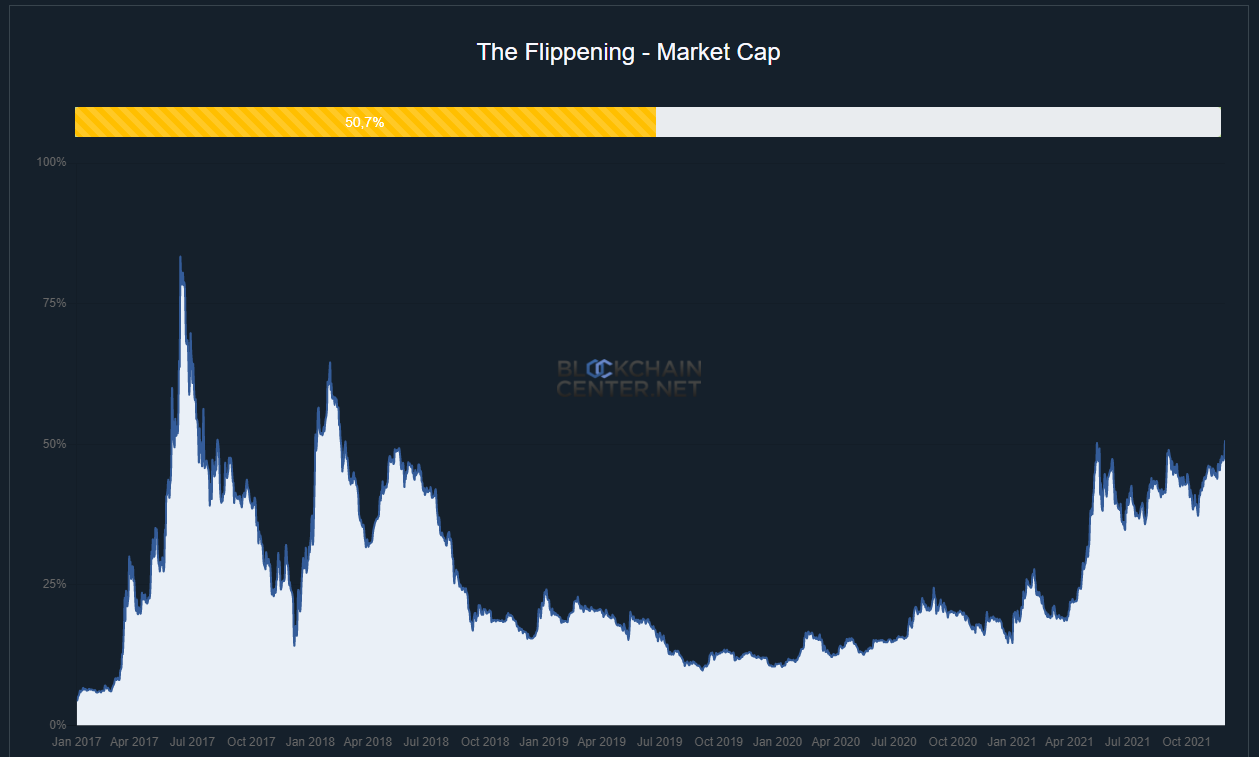The image size is (1259, 757).
Task: Click the 25% y-axis label
Action: pos(54,584)
